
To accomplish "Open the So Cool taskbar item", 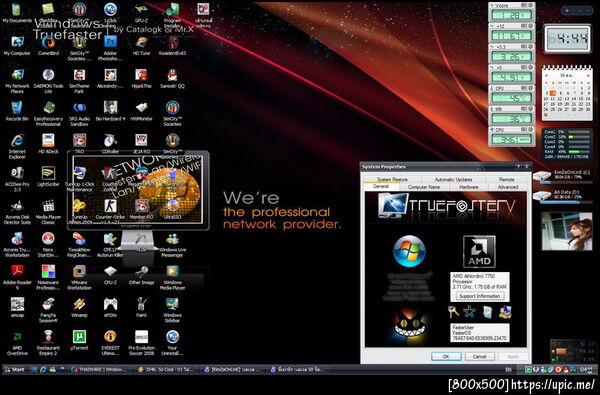I will (166, 369).
